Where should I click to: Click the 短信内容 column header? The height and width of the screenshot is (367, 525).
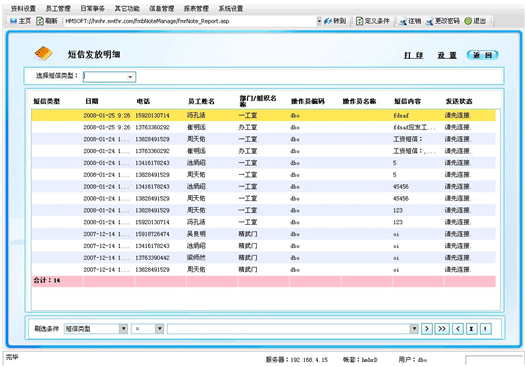pos(407,101)
